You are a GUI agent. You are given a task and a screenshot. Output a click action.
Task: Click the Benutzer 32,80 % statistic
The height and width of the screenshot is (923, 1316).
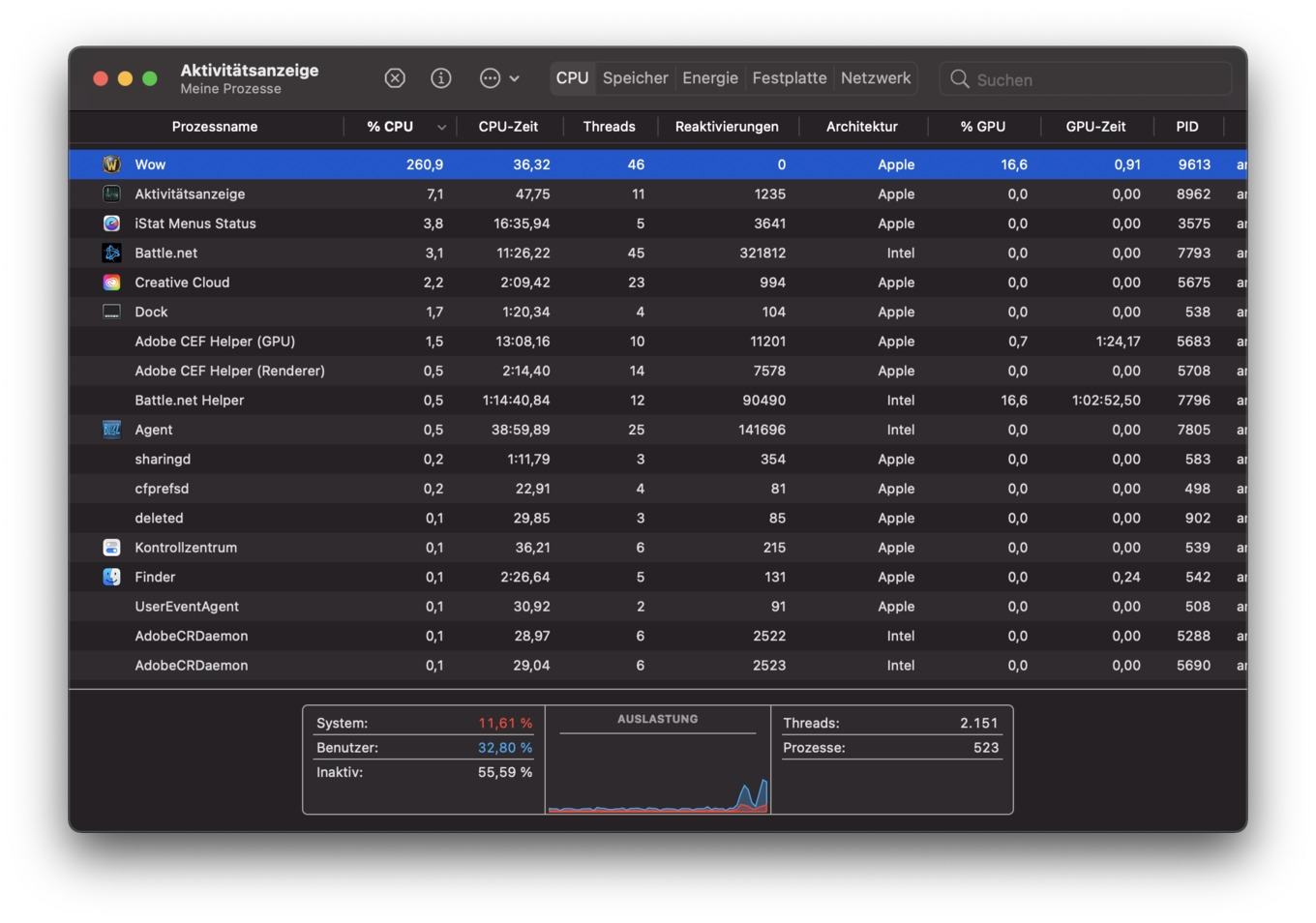[424, 748]
